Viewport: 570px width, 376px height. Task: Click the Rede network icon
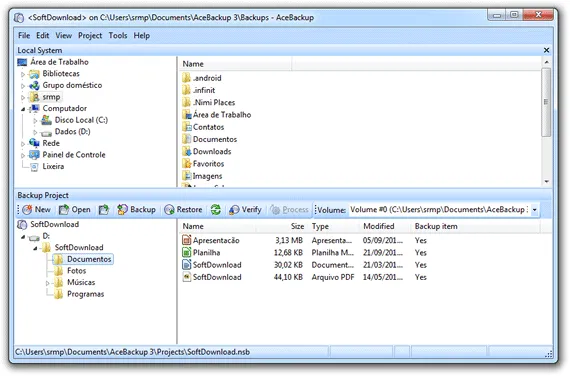(34, 143)
